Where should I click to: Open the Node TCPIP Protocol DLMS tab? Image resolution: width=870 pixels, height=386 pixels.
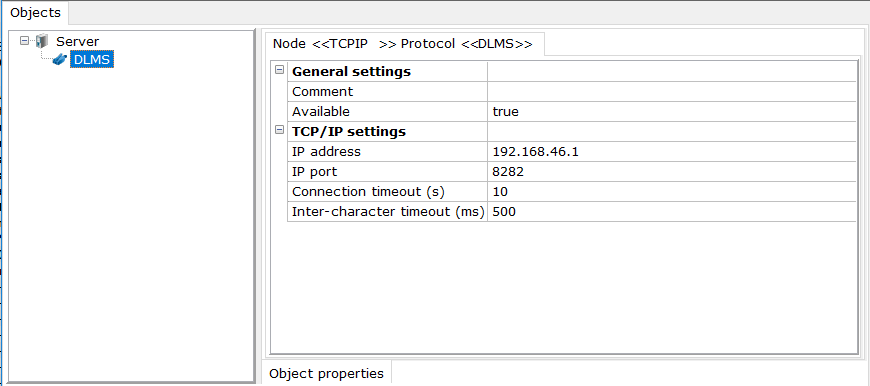(402, 44)
